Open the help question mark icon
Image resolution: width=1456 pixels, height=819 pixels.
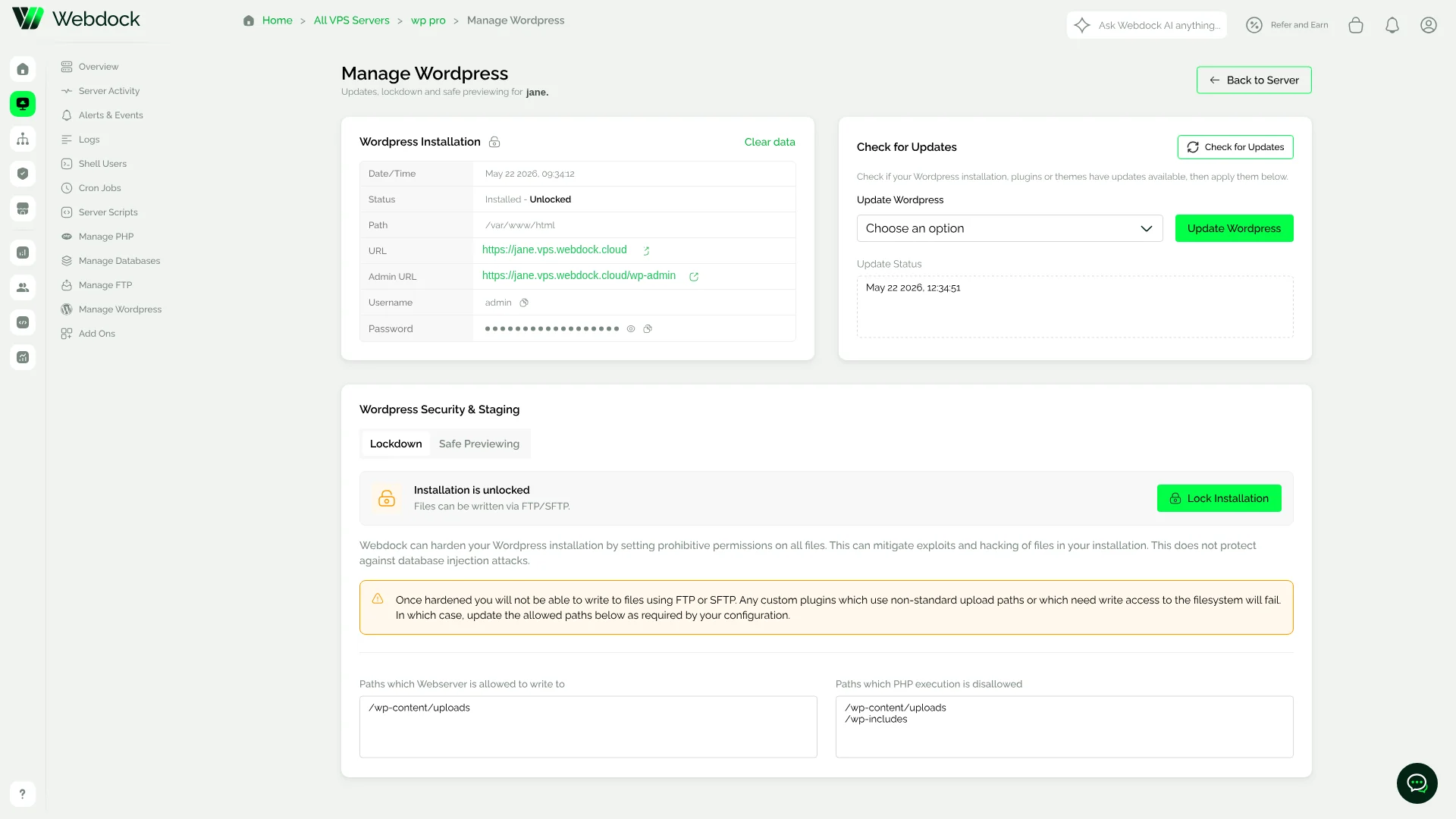click(23, 794)
